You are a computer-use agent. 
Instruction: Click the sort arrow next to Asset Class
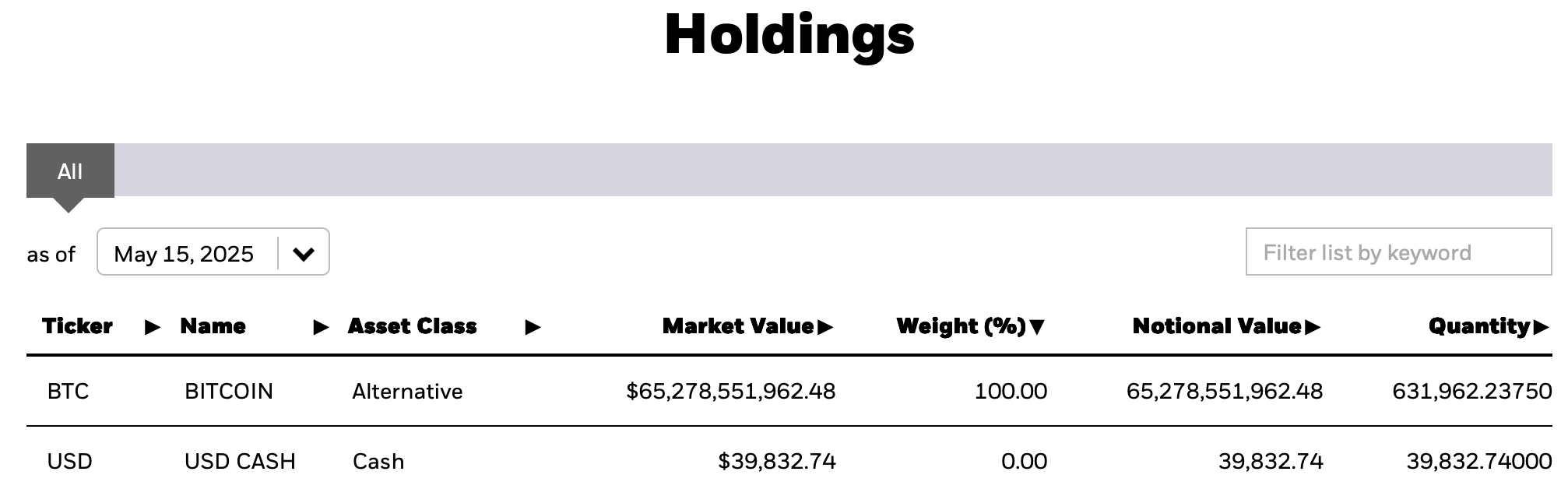coord(533,328)
